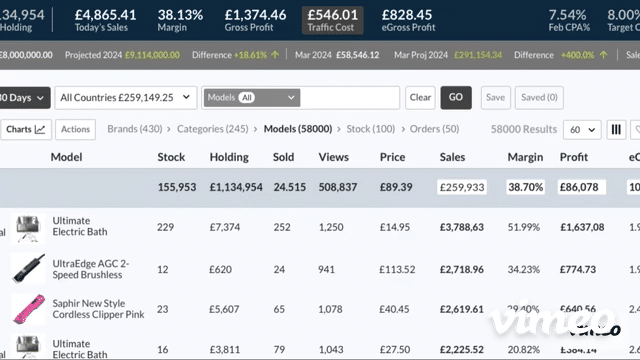This screenshot has height=360, width=640.
Task: Click sales value £3,788,63
Action: coord(462,227)
